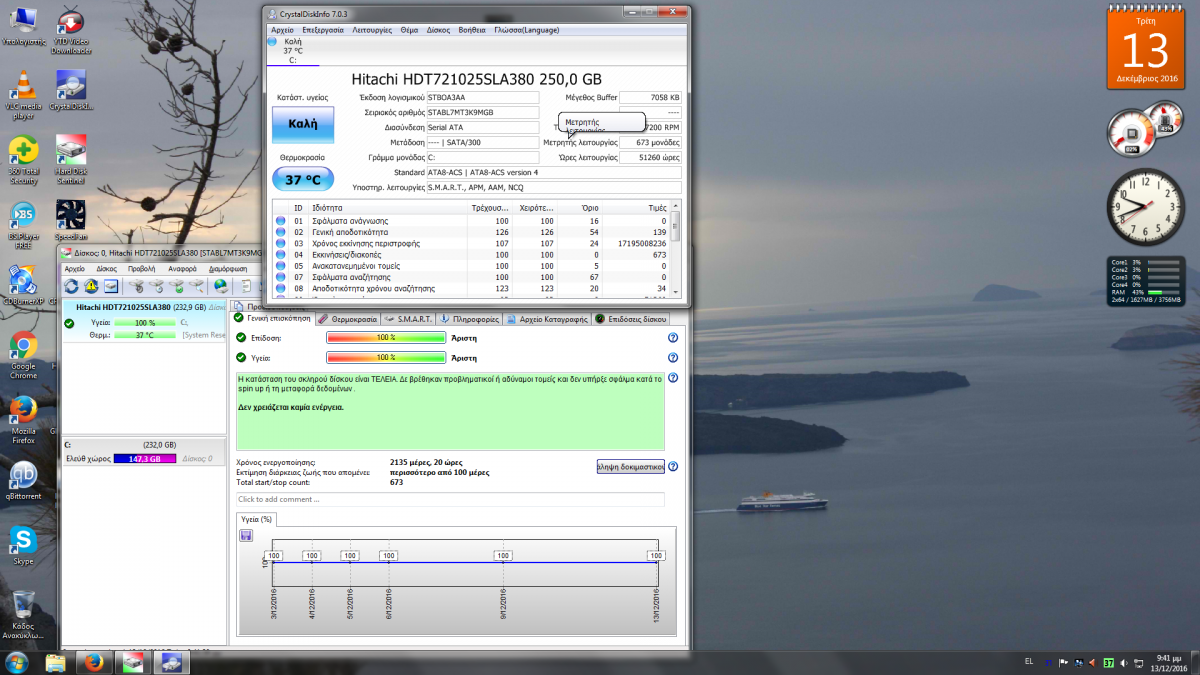Click the help icon beside Υγεία bar
The image size is (1200, 675).
[673, 357]
